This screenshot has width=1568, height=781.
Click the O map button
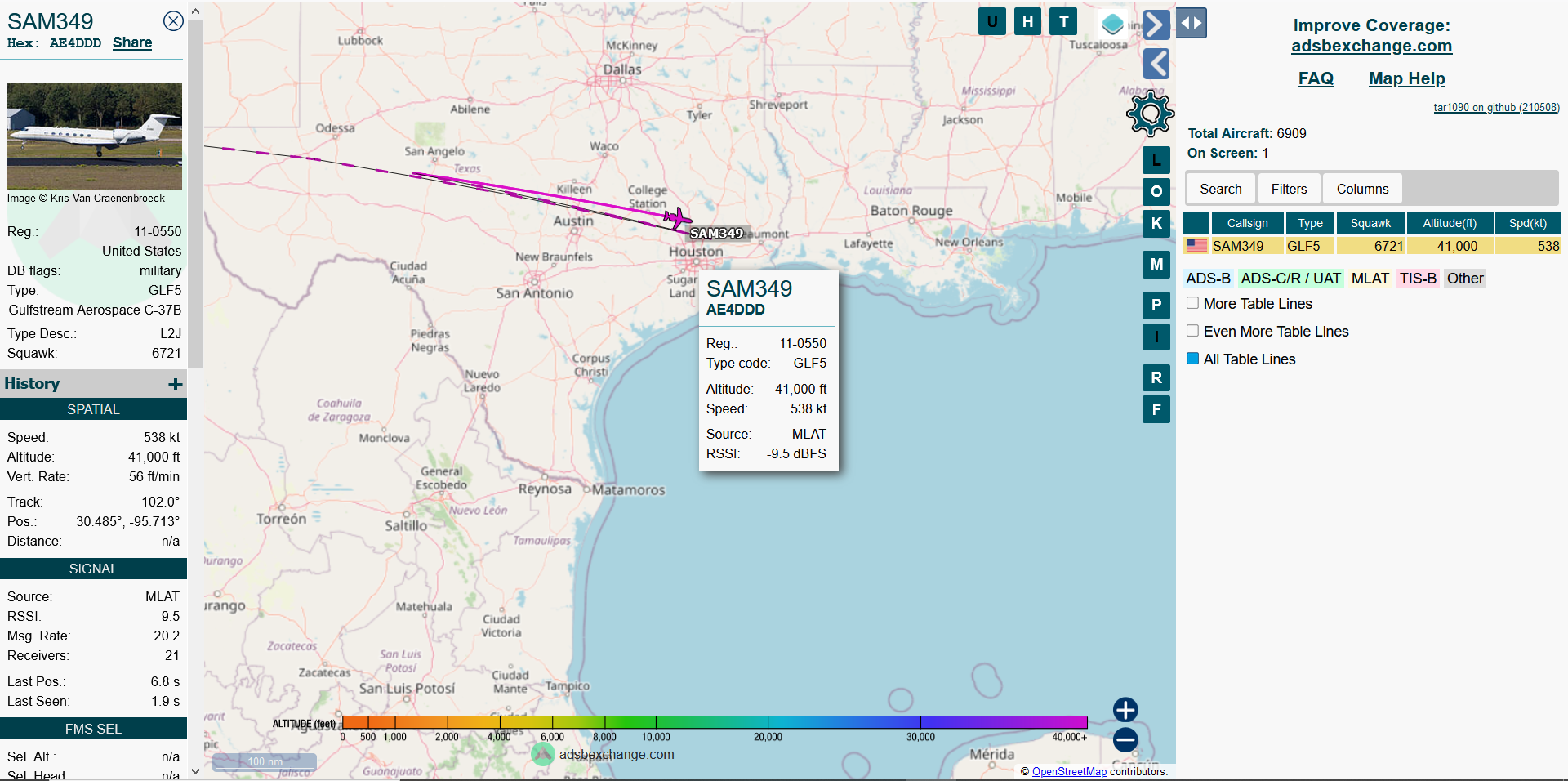click(x=1156, y=191)
